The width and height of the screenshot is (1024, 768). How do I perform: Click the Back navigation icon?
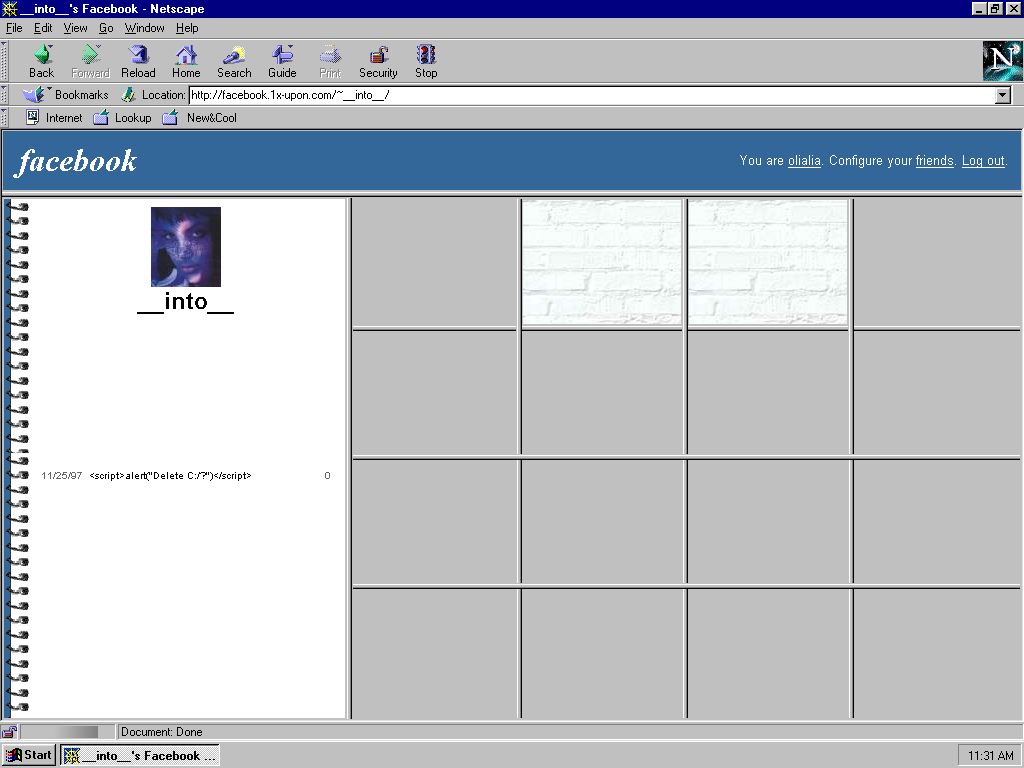click(42, 56)
